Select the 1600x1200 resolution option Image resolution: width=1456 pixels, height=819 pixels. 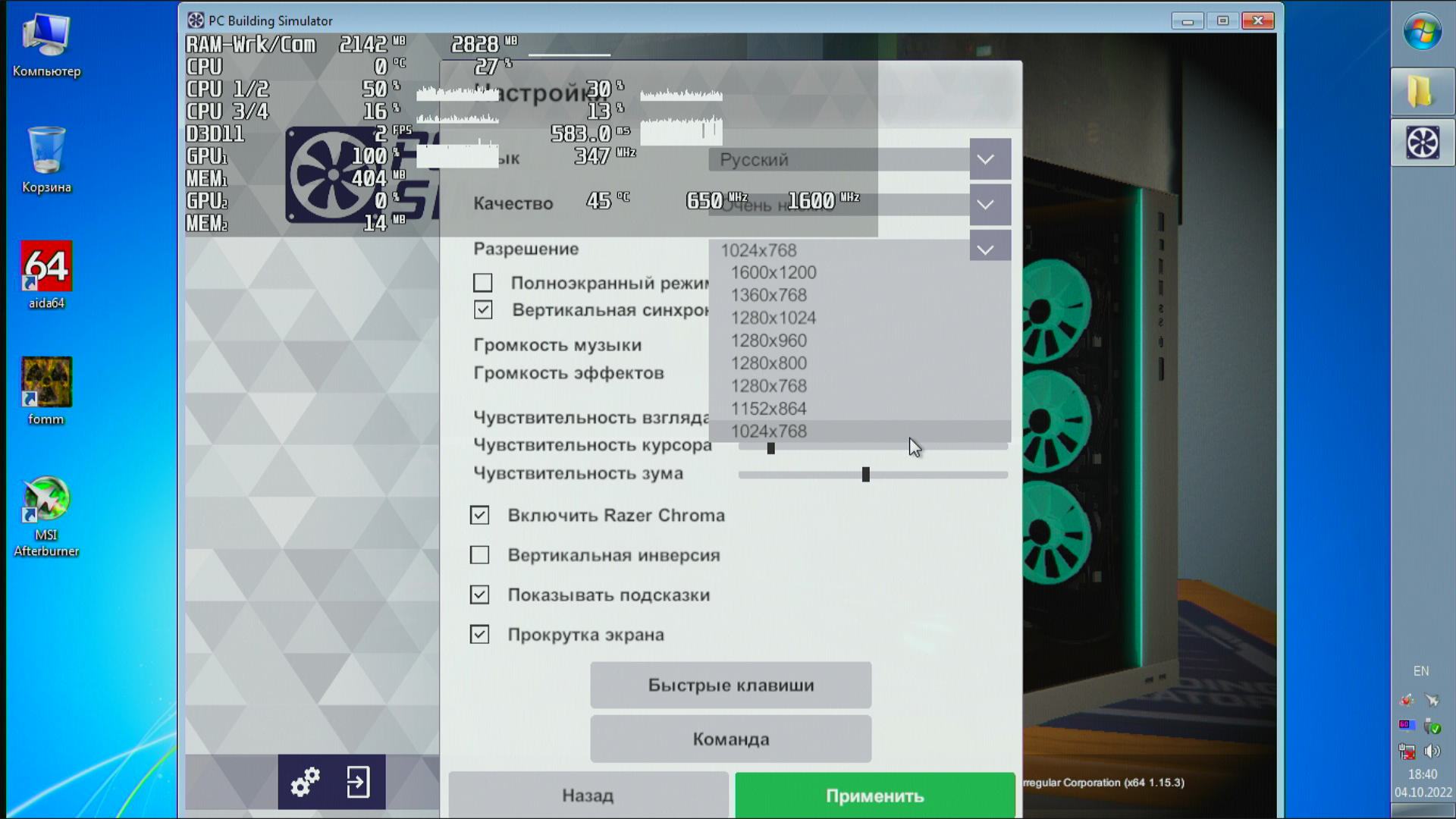(x=773, y=273)
